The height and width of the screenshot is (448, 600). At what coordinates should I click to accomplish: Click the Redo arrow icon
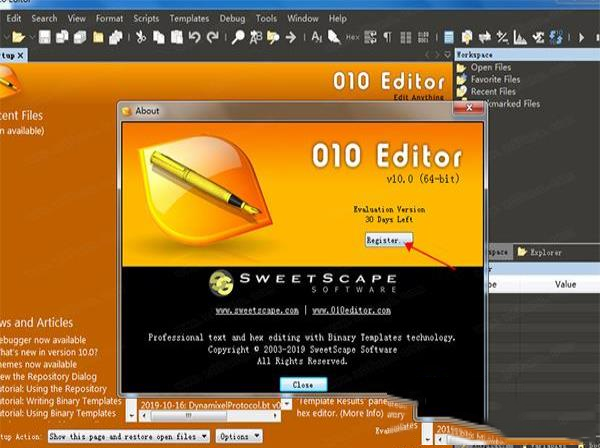pos(212,37)
